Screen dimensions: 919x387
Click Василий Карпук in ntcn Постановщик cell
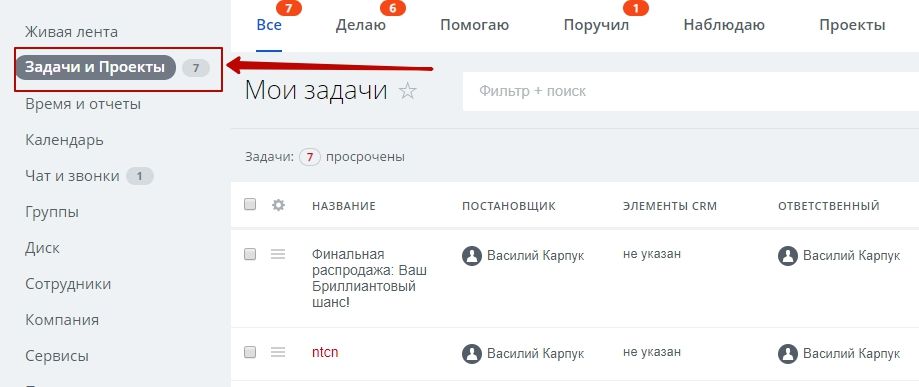535,354
